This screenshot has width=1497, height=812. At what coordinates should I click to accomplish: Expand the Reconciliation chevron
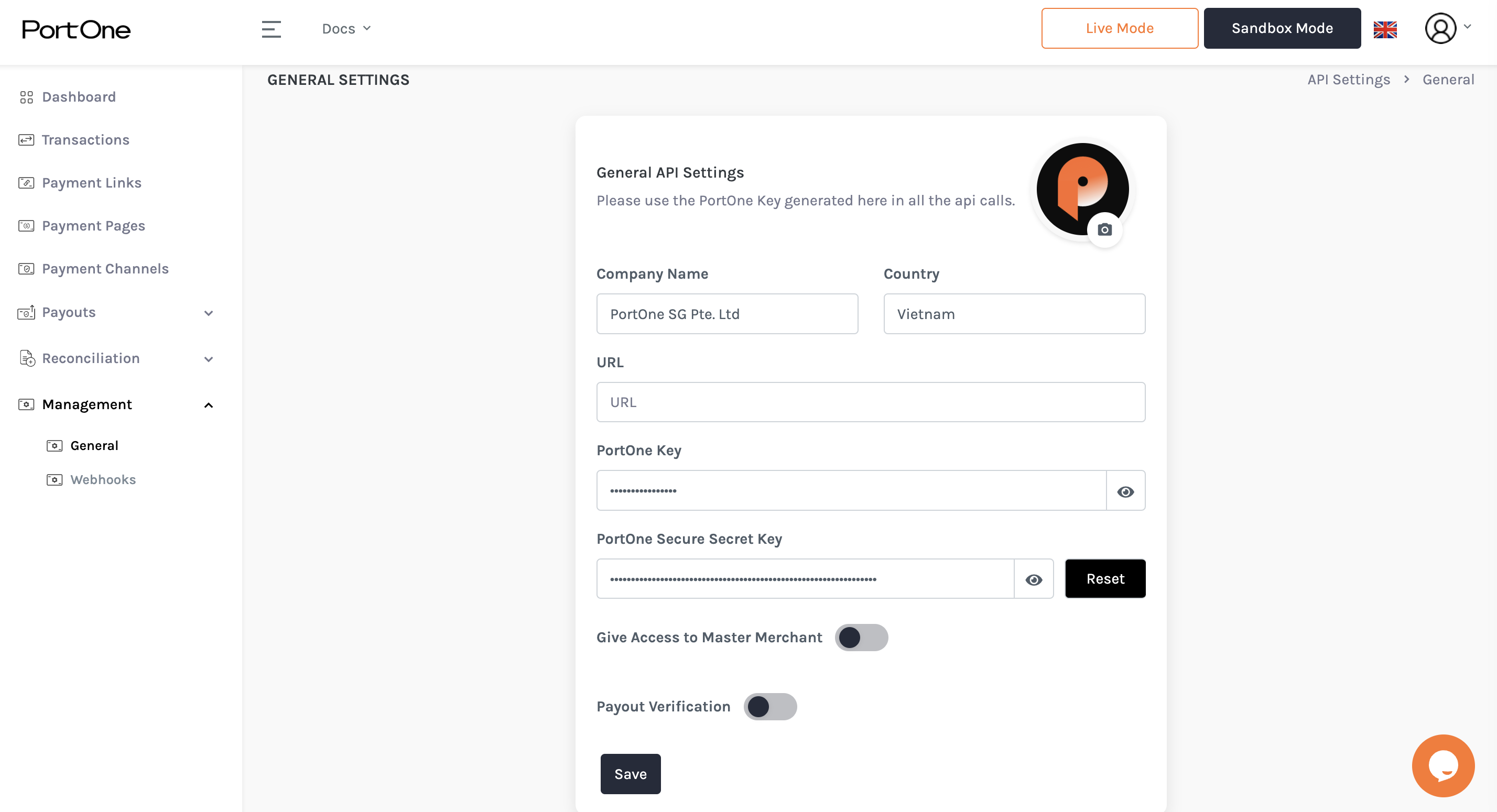point(209,359)
